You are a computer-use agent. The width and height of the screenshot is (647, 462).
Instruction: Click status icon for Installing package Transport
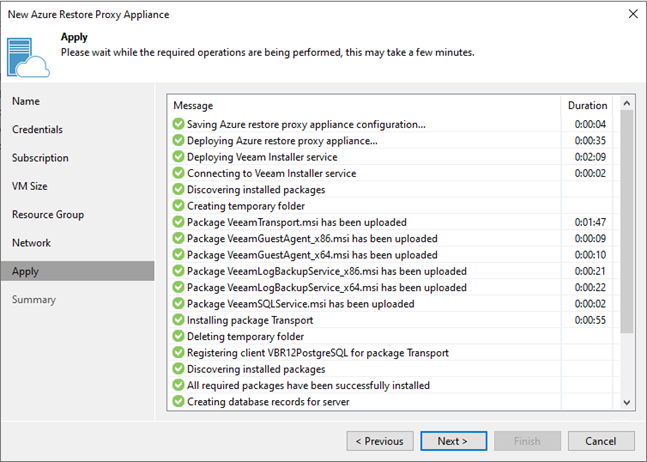(x=178, y=320)
